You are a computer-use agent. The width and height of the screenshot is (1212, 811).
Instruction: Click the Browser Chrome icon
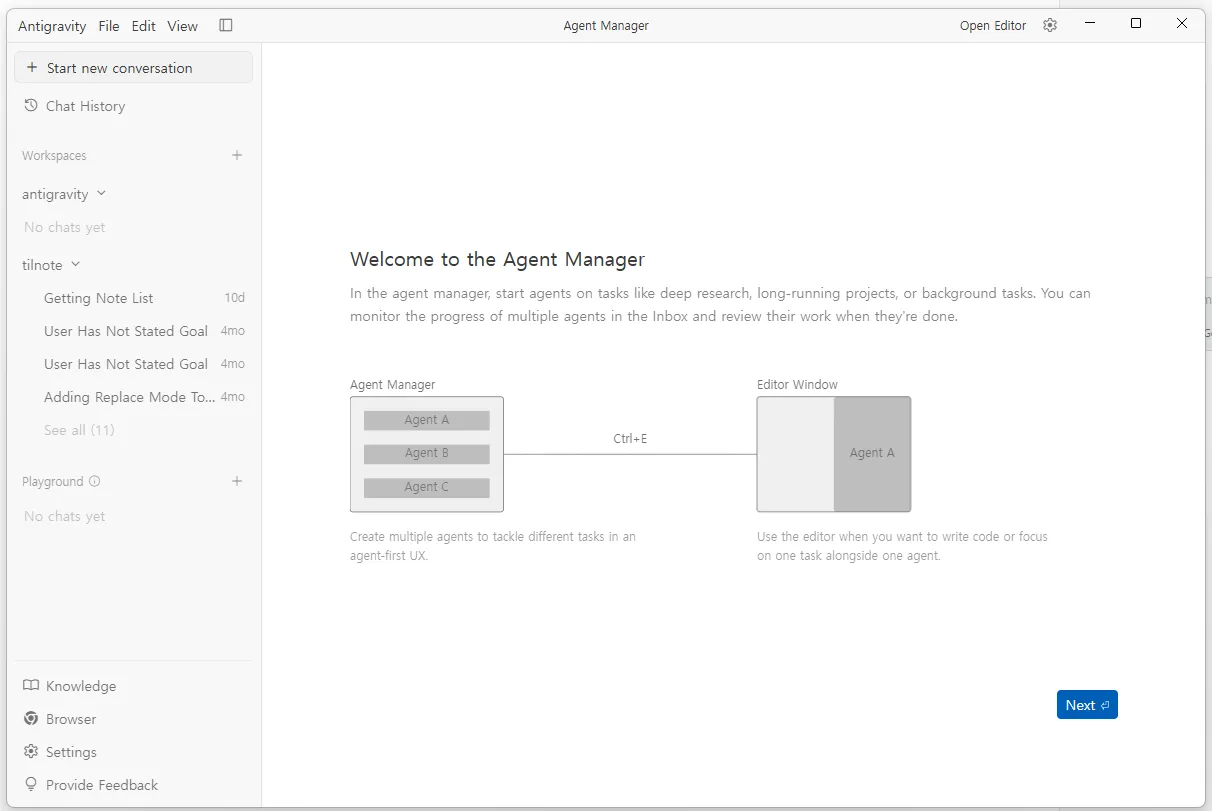click(x=31, y=719)
